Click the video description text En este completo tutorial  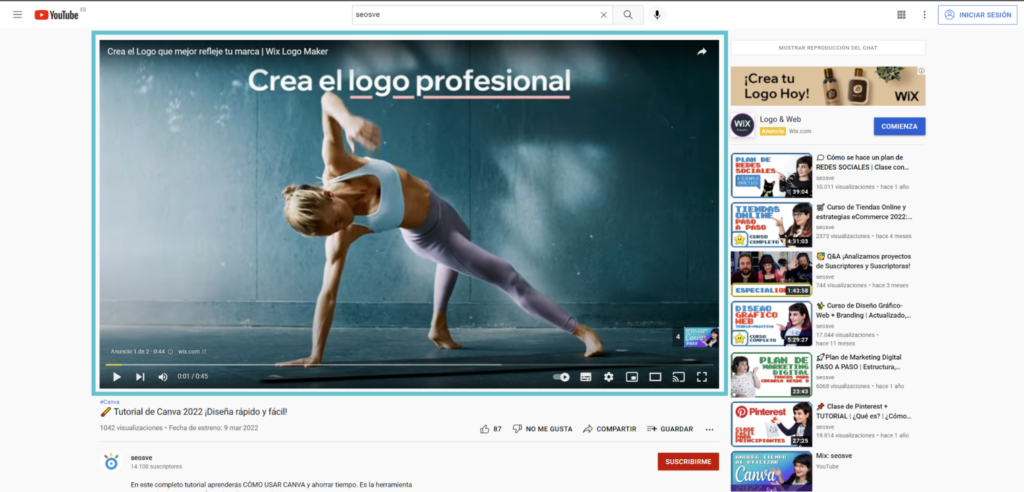point(271,485)
